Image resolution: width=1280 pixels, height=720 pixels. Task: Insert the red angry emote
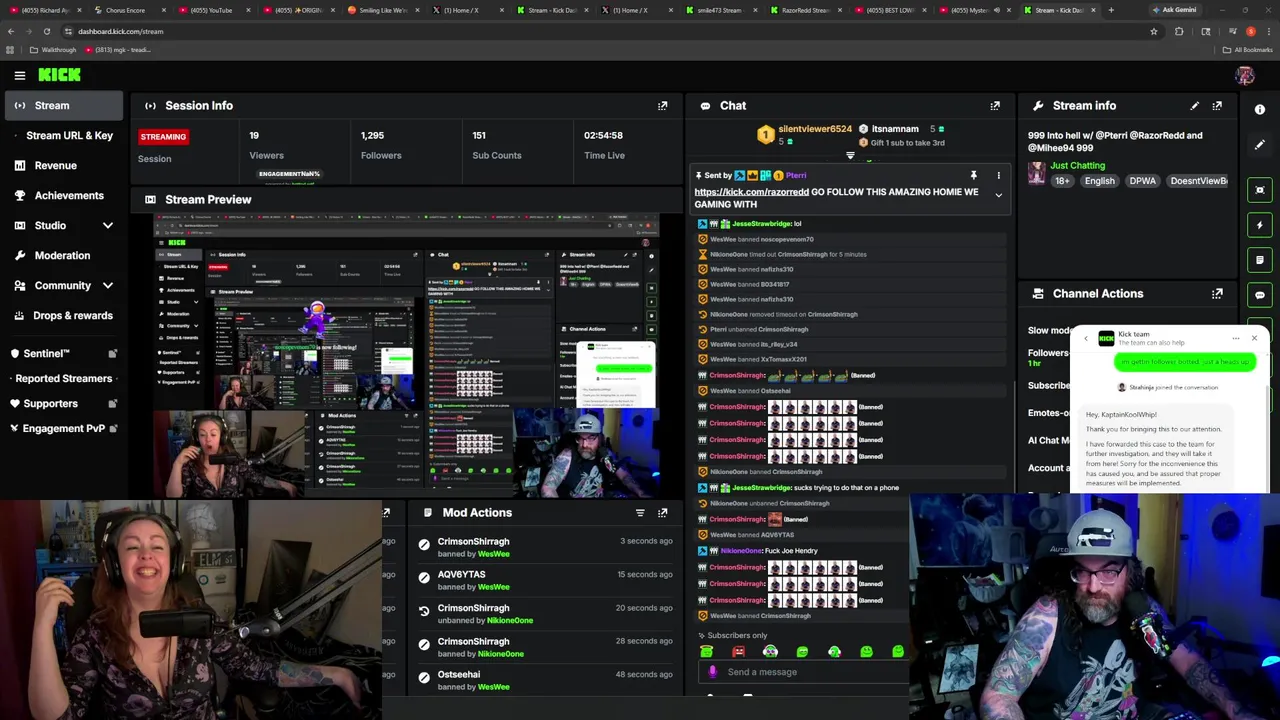coord(738,652)
